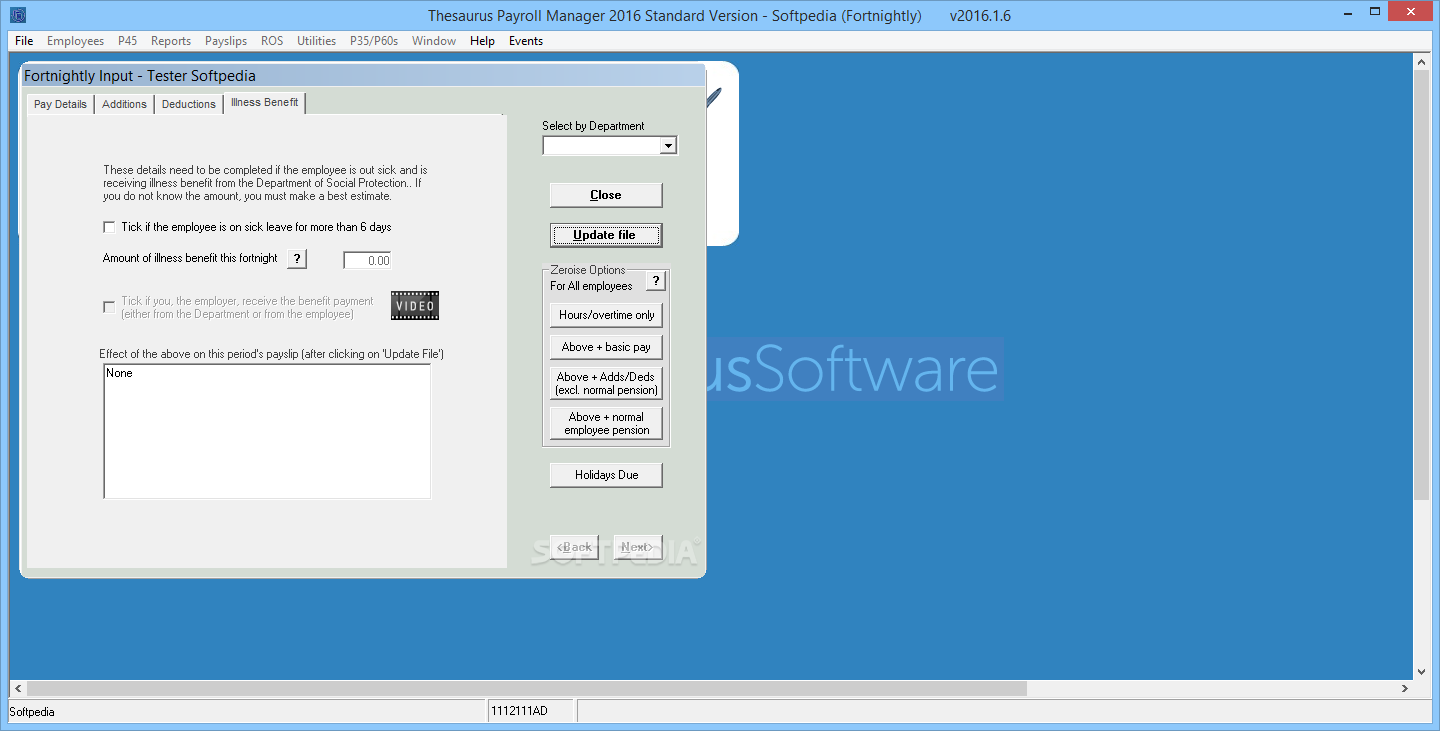Zeroise Hours/overtime only
This screenshot has height=731, width=1440.
point(606,315)
